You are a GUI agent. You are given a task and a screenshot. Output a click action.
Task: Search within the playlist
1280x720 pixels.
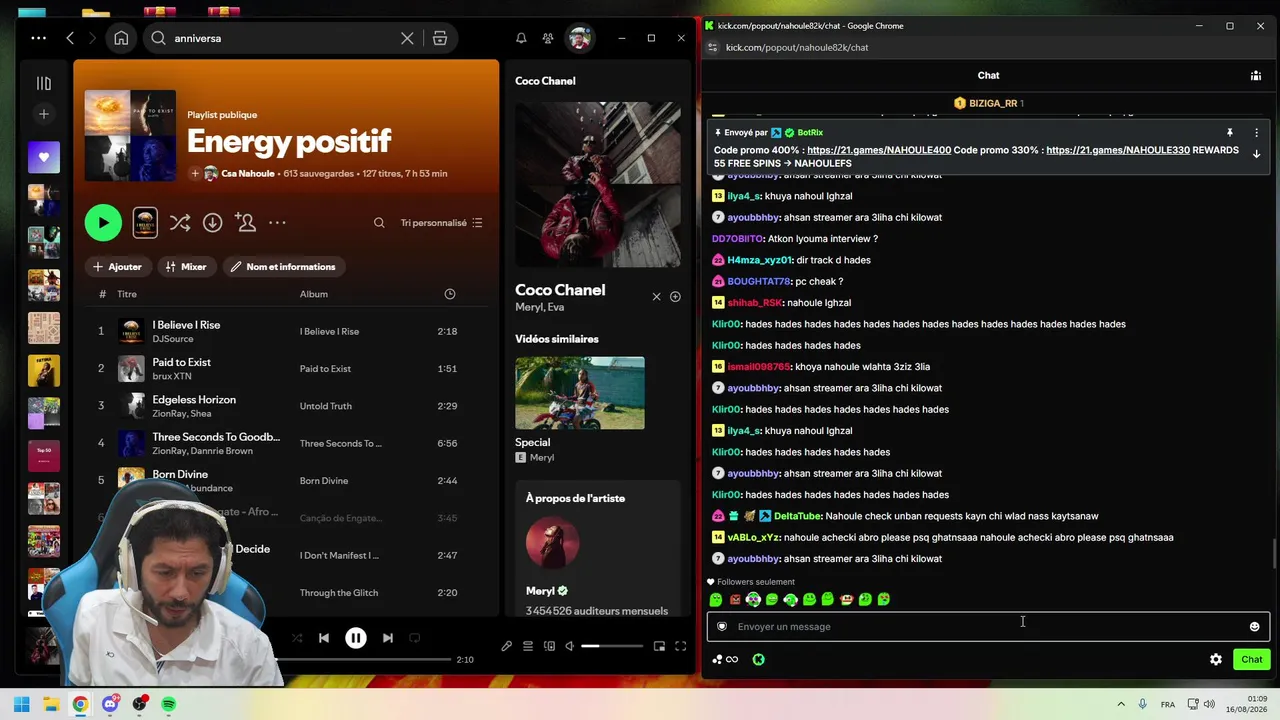pyautogui.click(x=379, y=223)
